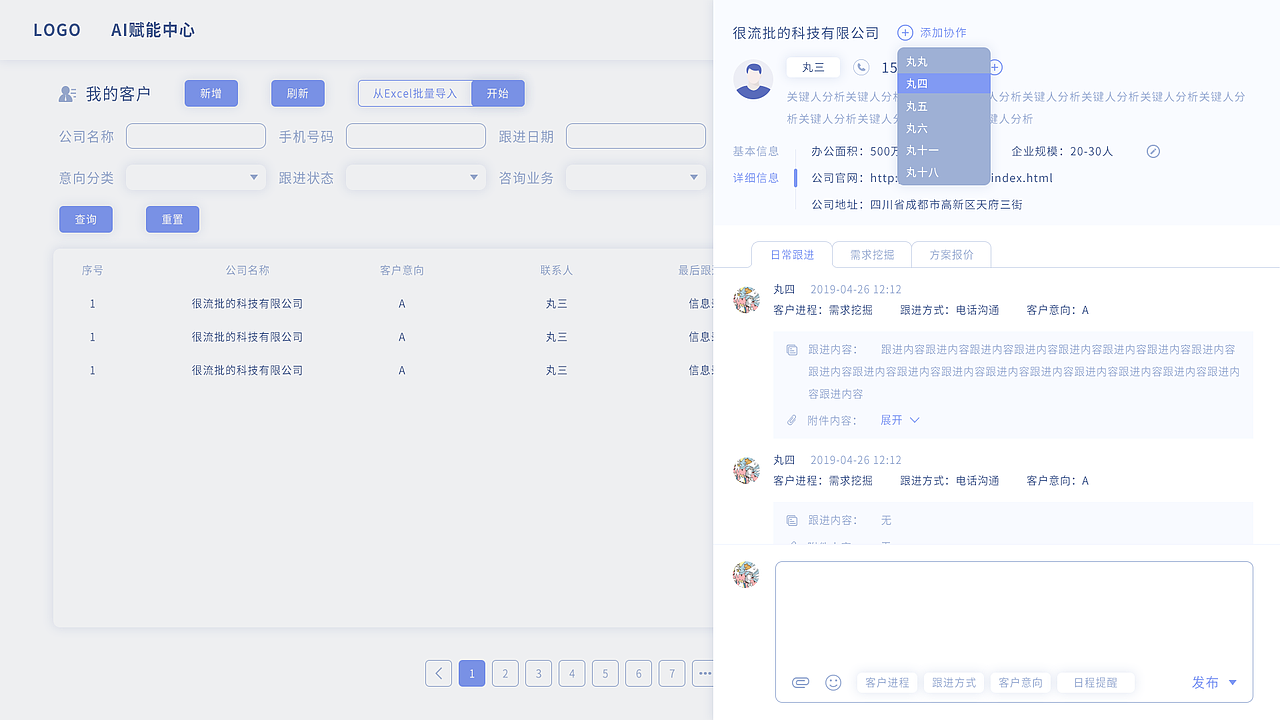Select 丸五 from the collaborator list

918,105
